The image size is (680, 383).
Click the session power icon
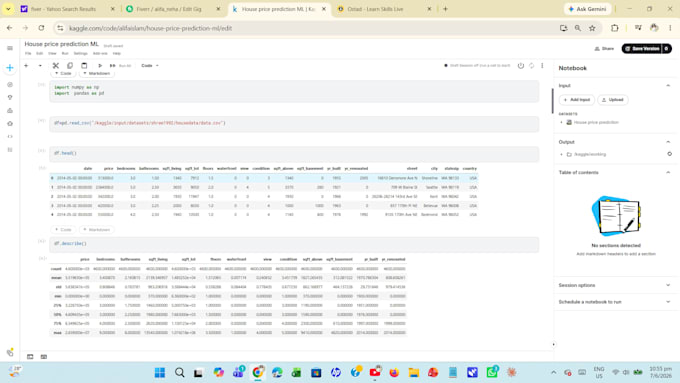point(520,65)
